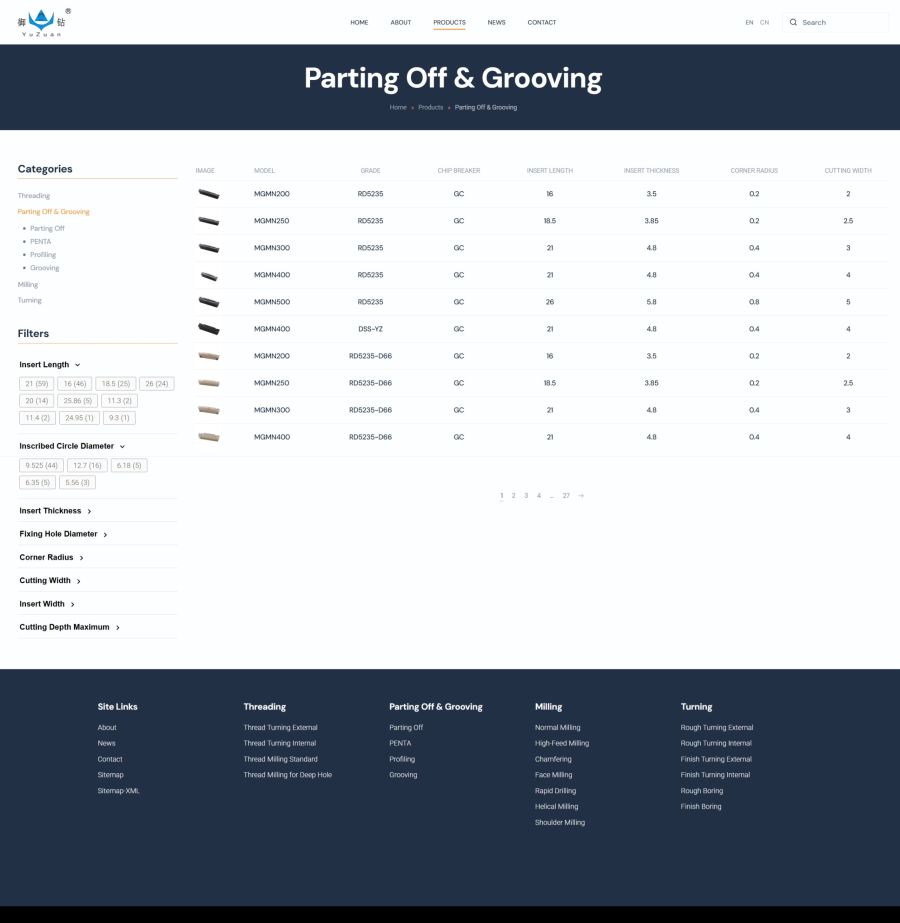Go to the CONTACT page in navigation
This screenshot has width=900, height=923.
(x=542, y=22)
